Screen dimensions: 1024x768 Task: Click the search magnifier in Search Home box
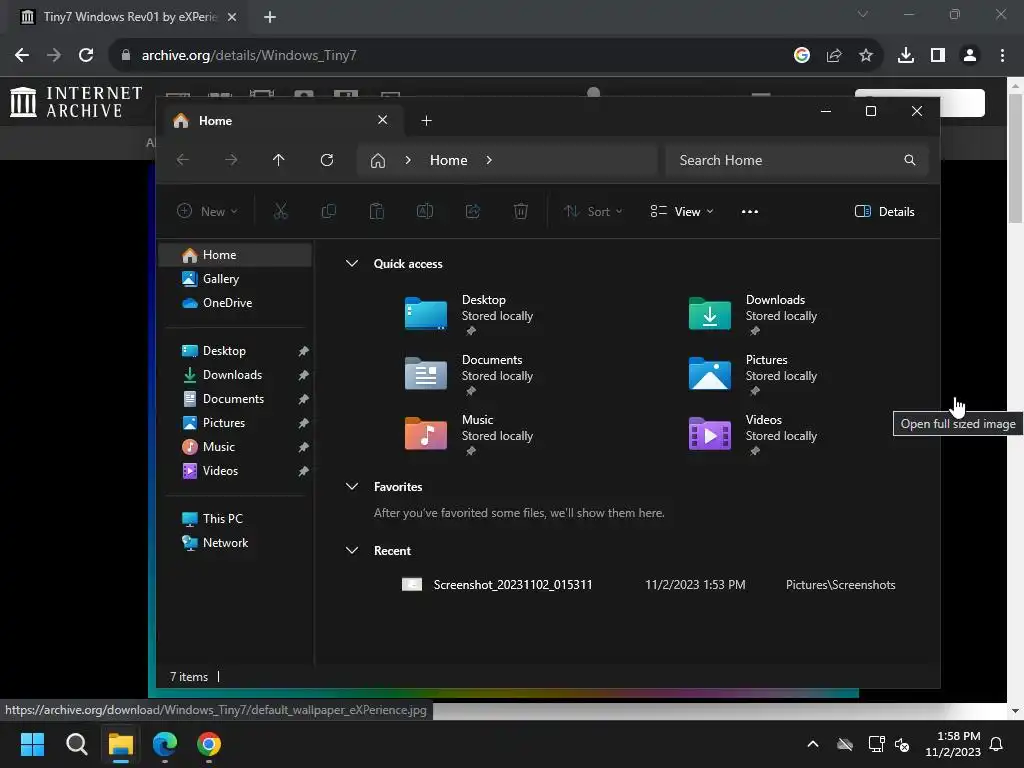point(909,160)
